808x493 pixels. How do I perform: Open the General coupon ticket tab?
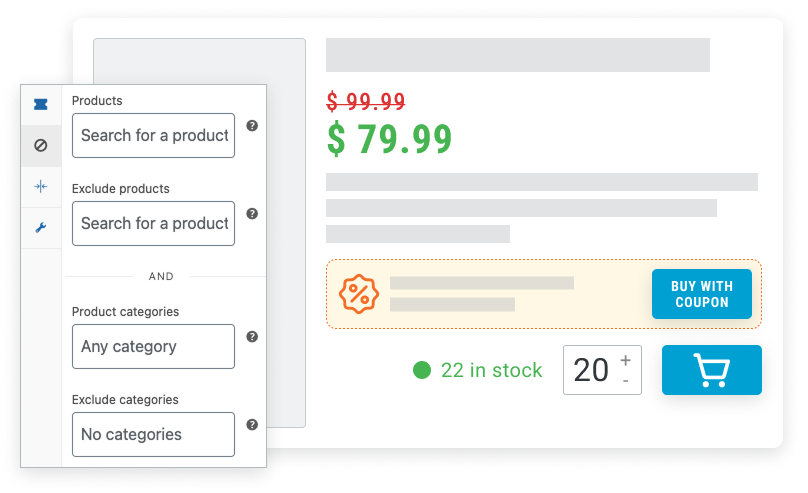pos(41,104)
